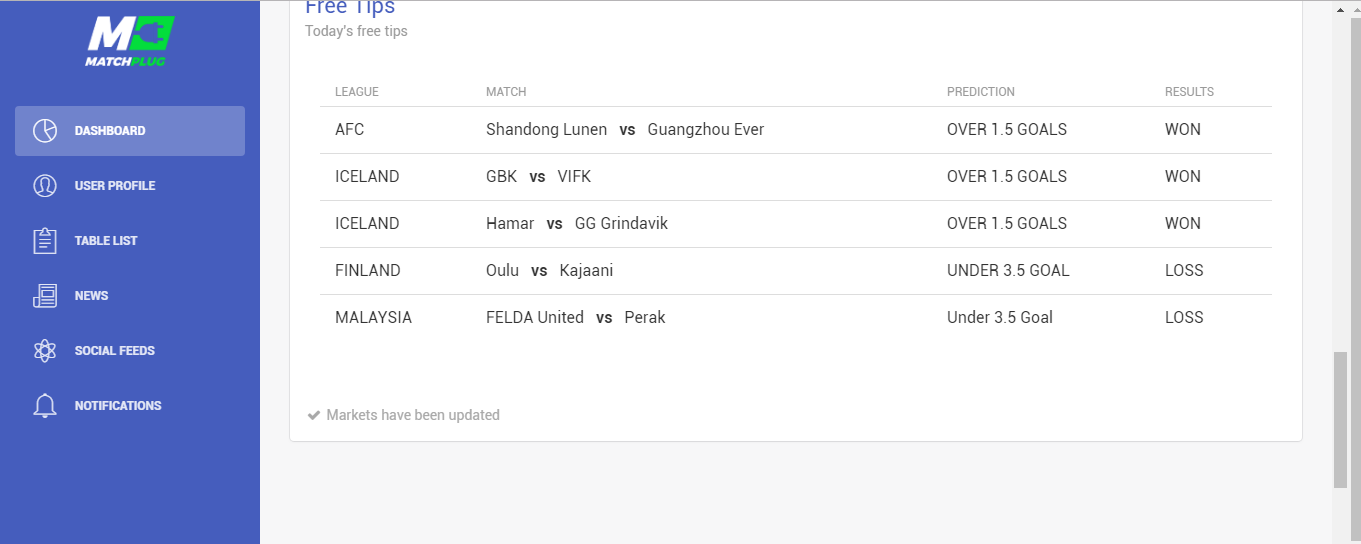1361x544 pixels.
Task: Click the Table List clipboard icon
Action: click(x=44, y=241)
